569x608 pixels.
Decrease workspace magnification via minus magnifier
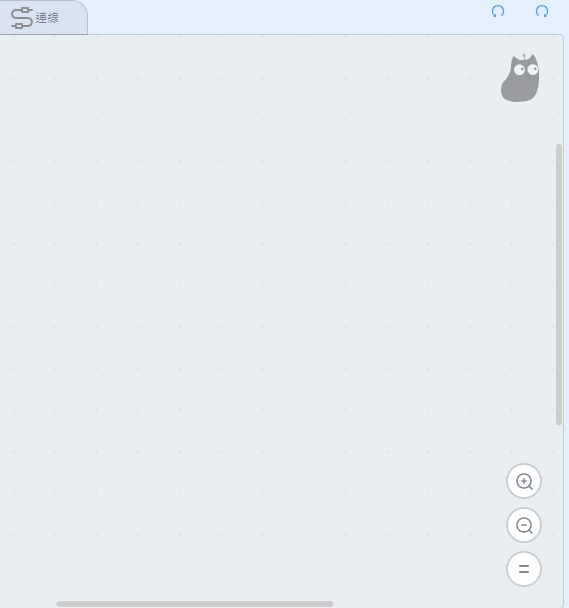(x=524, y=525)
